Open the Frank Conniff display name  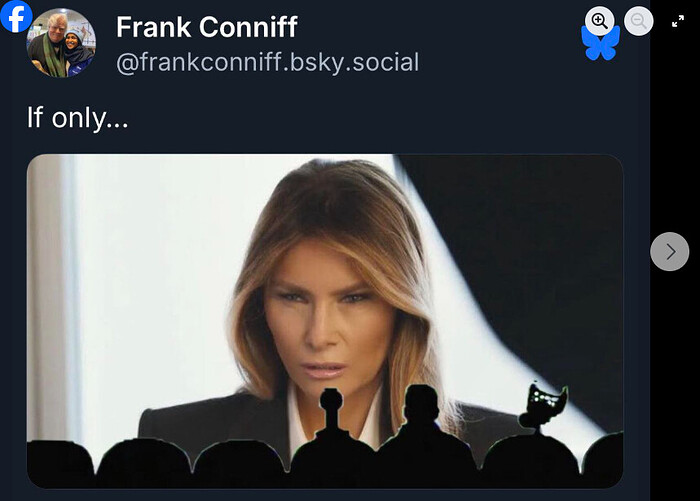pyautogui.click(x=207, y=27)
